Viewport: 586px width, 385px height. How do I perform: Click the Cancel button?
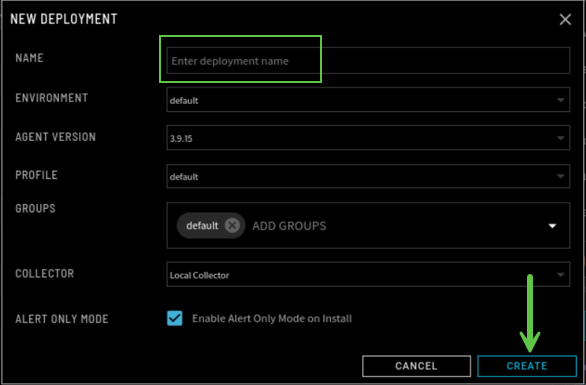[x=416, y=366]
